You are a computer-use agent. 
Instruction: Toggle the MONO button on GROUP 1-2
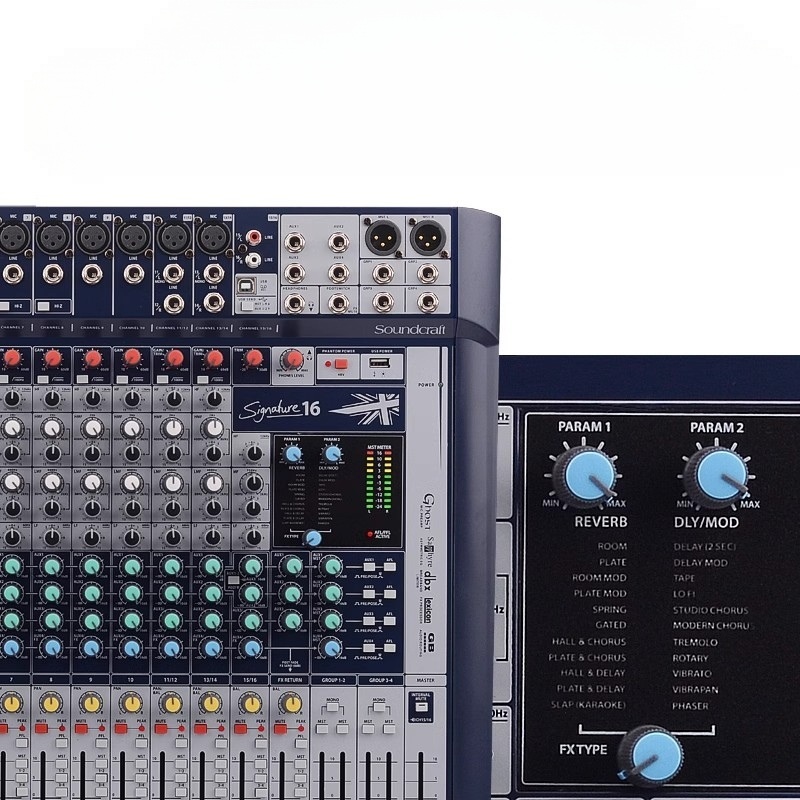(332, 708)
